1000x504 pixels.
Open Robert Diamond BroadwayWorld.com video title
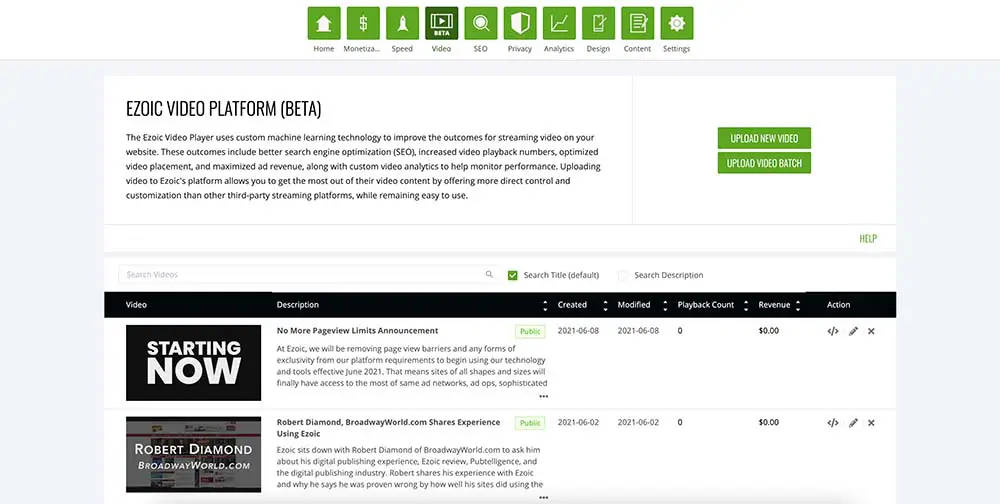[388, 427]
